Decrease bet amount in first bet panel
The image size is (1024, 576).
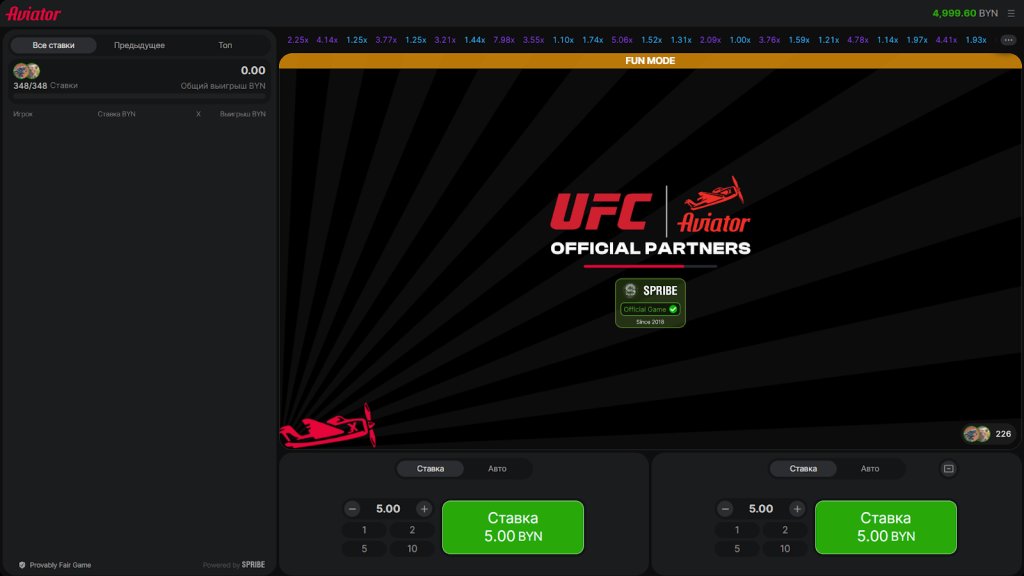coord(352,509)
